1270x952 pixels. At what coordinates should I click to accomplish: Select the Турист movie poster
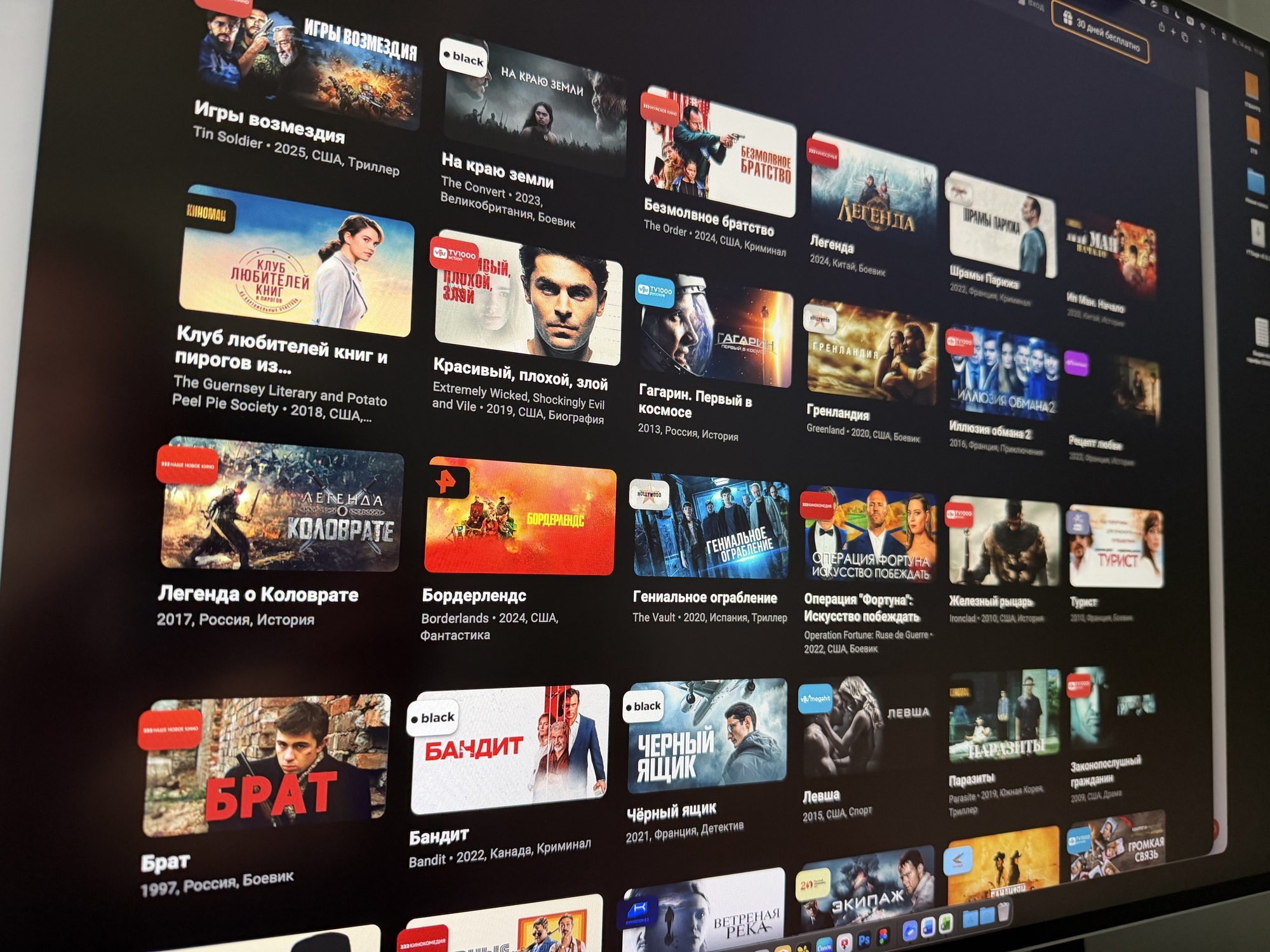[1116, 547]
